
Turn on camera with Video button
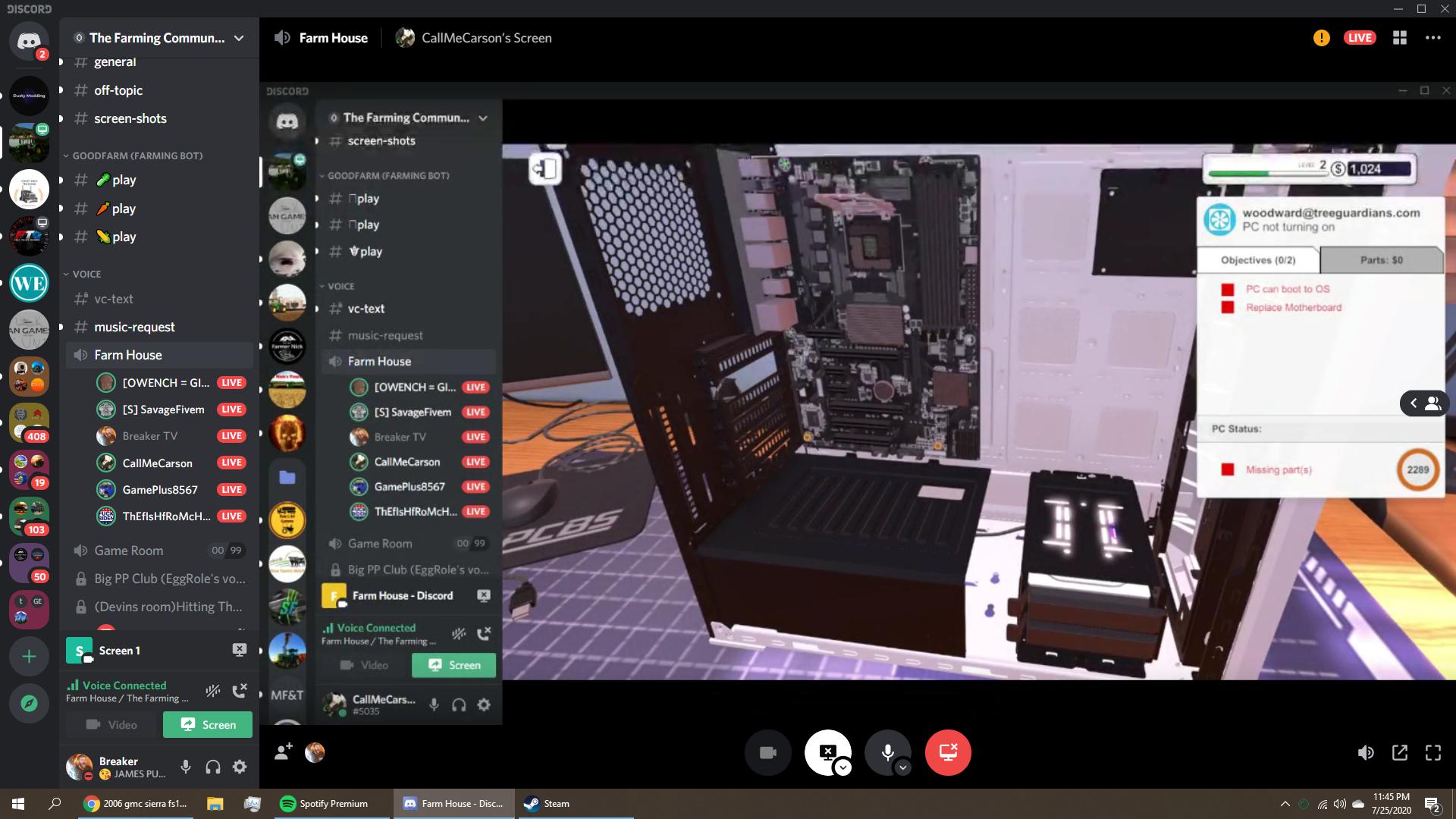pos(112,725)
